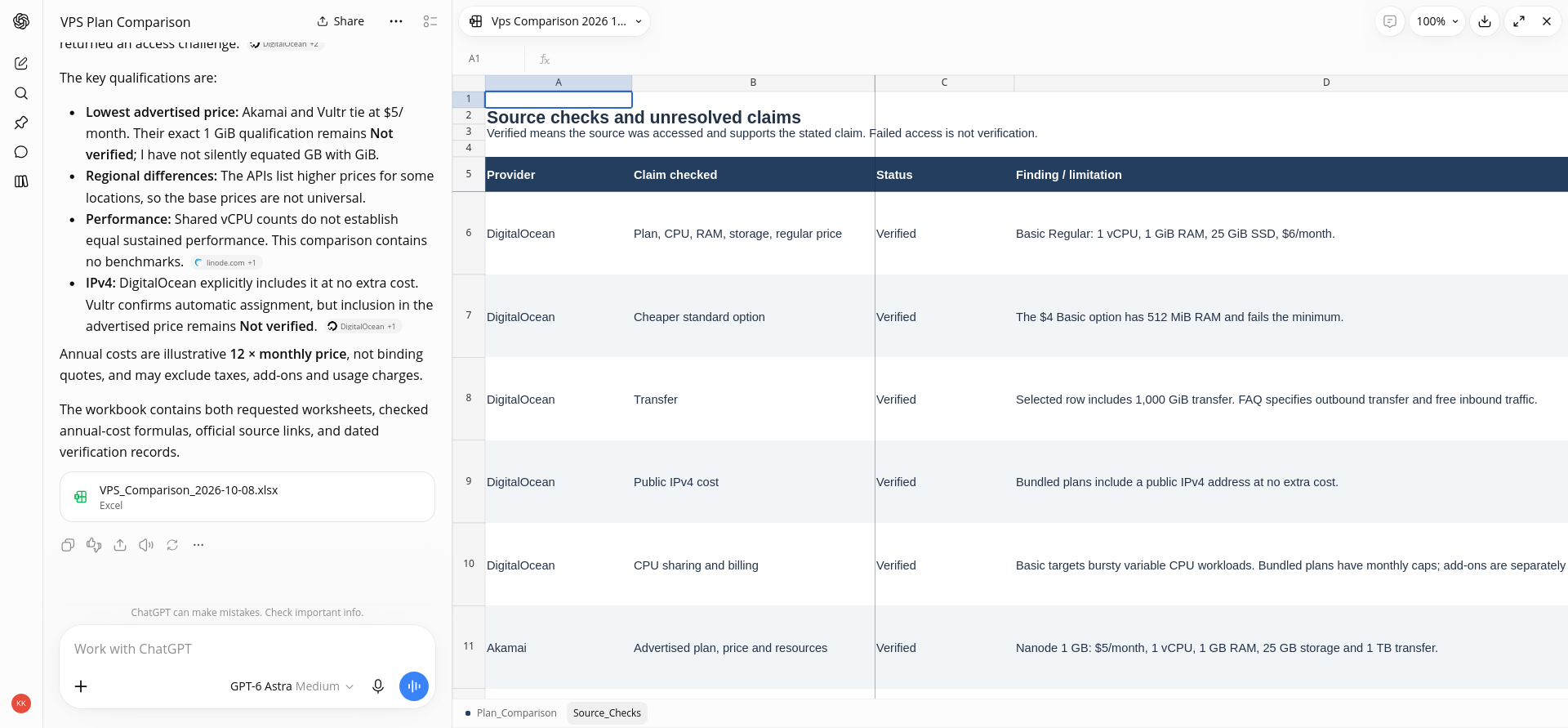This screenshot has height=728, width=1568.
Task: Toggle the chat outline panel icon
Action: 430,21
